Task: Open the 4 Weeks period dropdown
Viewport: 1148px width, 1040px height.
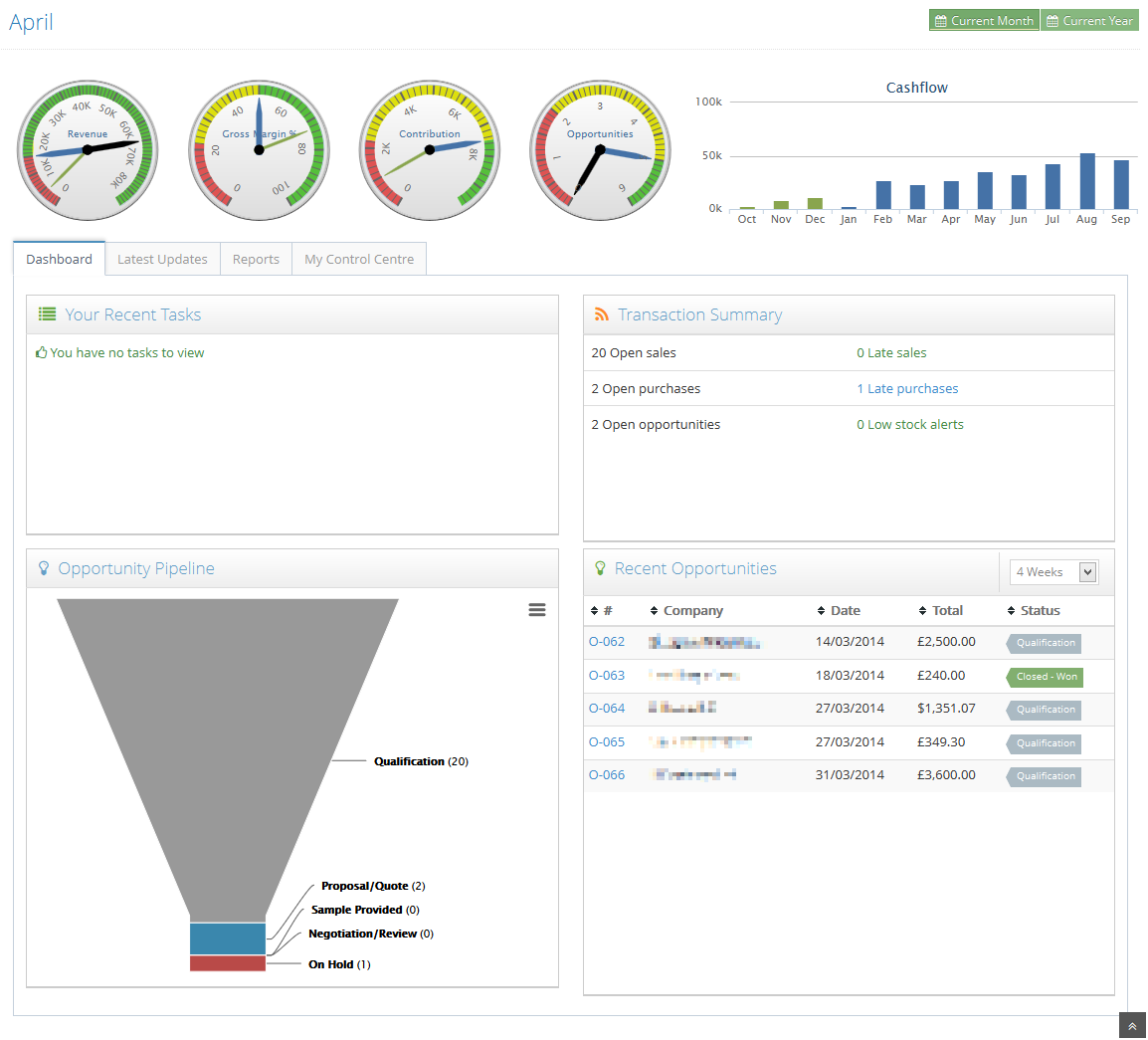Action: tap(1053, 572)
